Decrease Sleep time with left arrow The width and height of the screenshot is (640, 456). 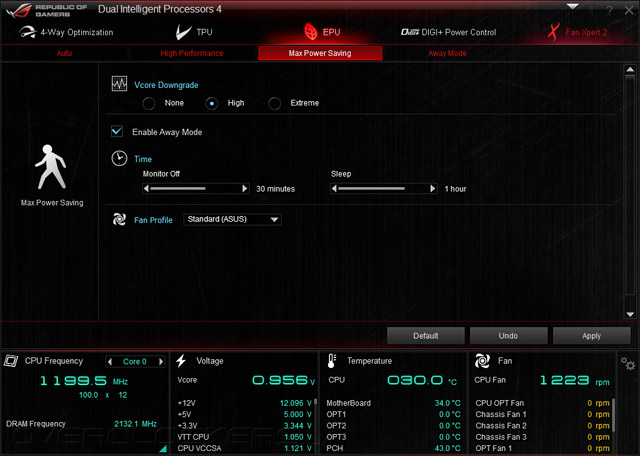[x=334, y=189]
